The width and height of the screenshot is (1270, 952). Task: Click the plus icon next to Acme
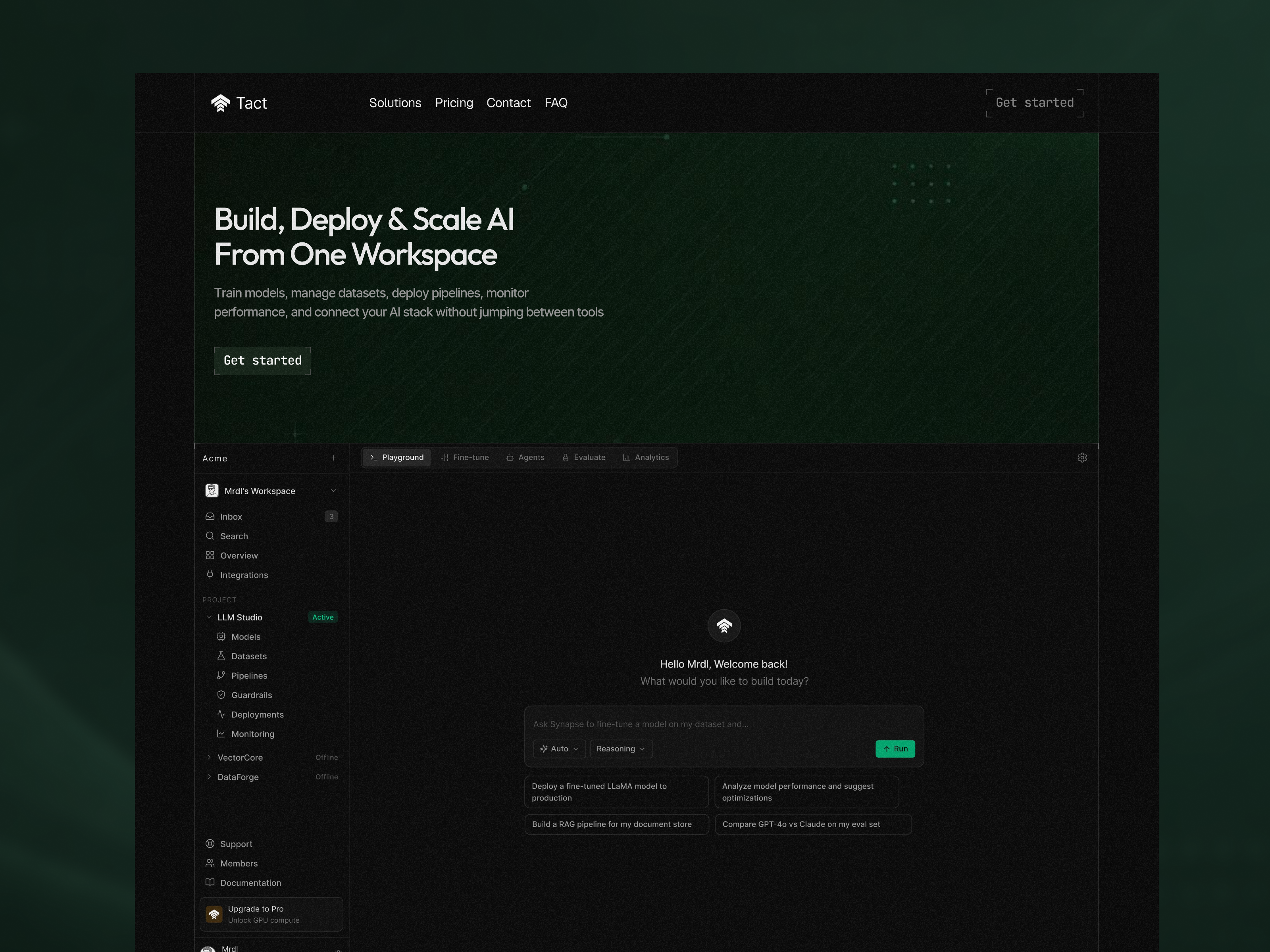334,458
